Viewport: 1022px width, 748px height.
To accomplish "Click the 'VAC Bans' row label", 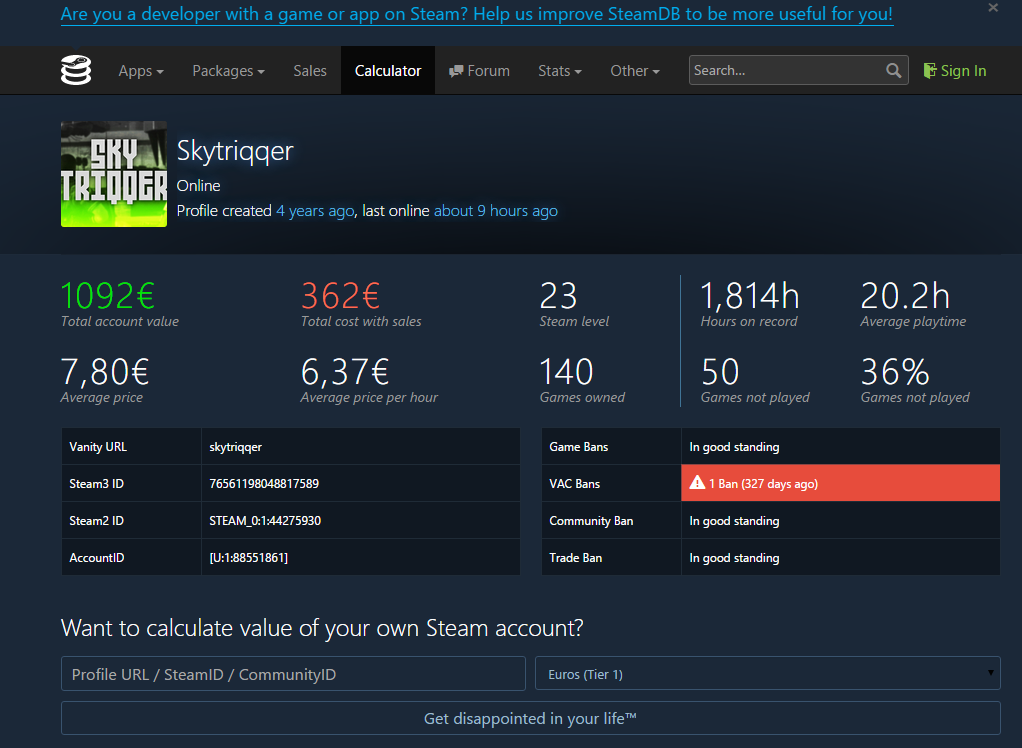I will pos(574,483).
